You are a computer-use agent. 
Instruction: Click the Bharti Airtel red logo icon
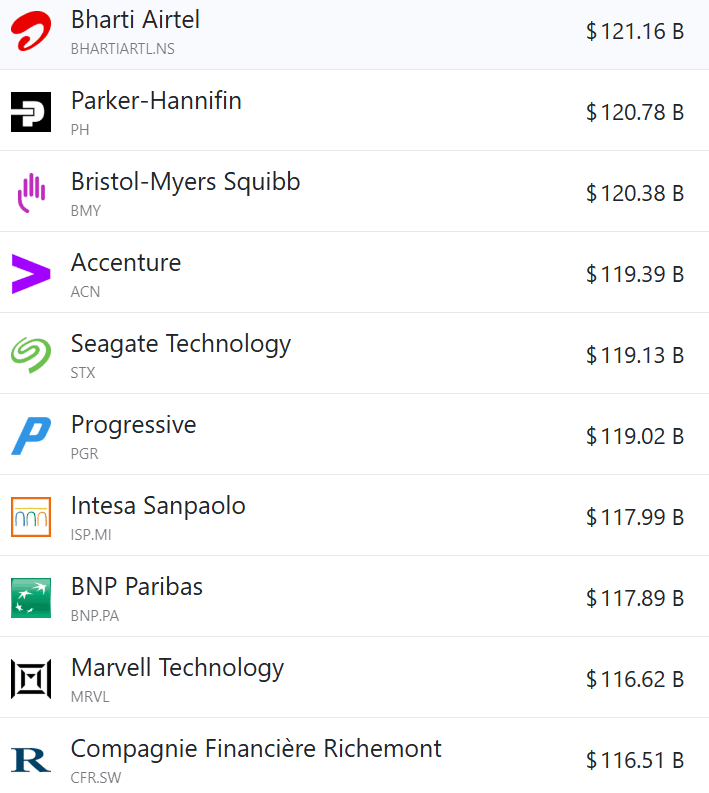pyautogui.click(x=31, y=31)
